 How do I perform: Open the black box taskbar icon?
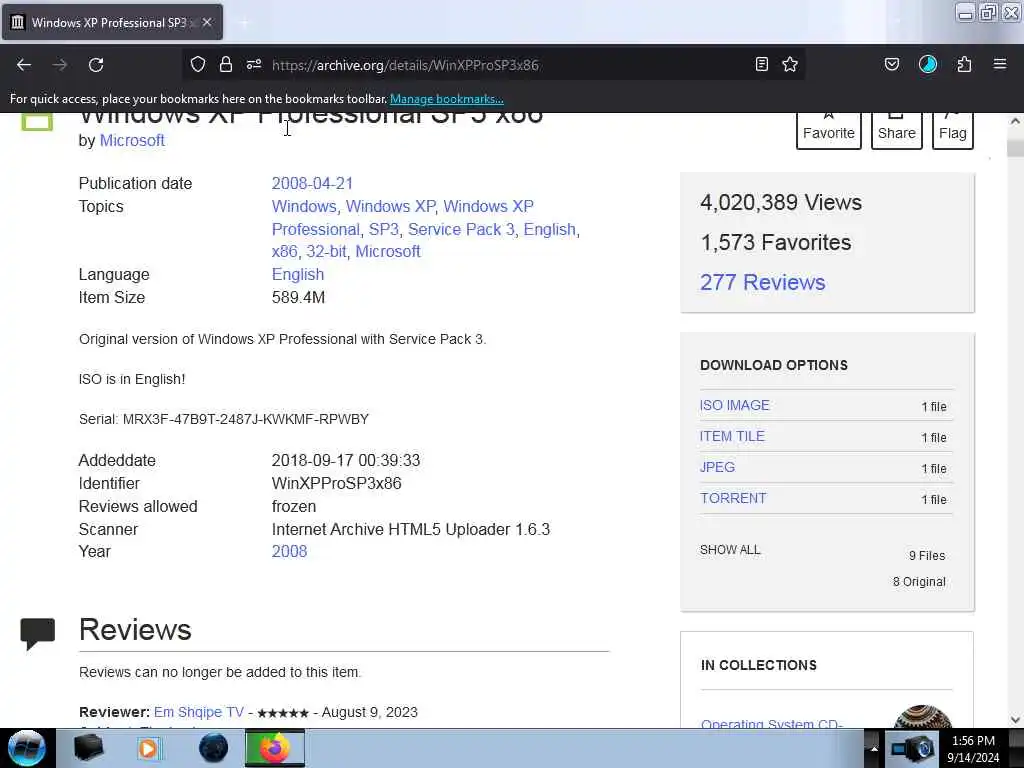[89, 748]
